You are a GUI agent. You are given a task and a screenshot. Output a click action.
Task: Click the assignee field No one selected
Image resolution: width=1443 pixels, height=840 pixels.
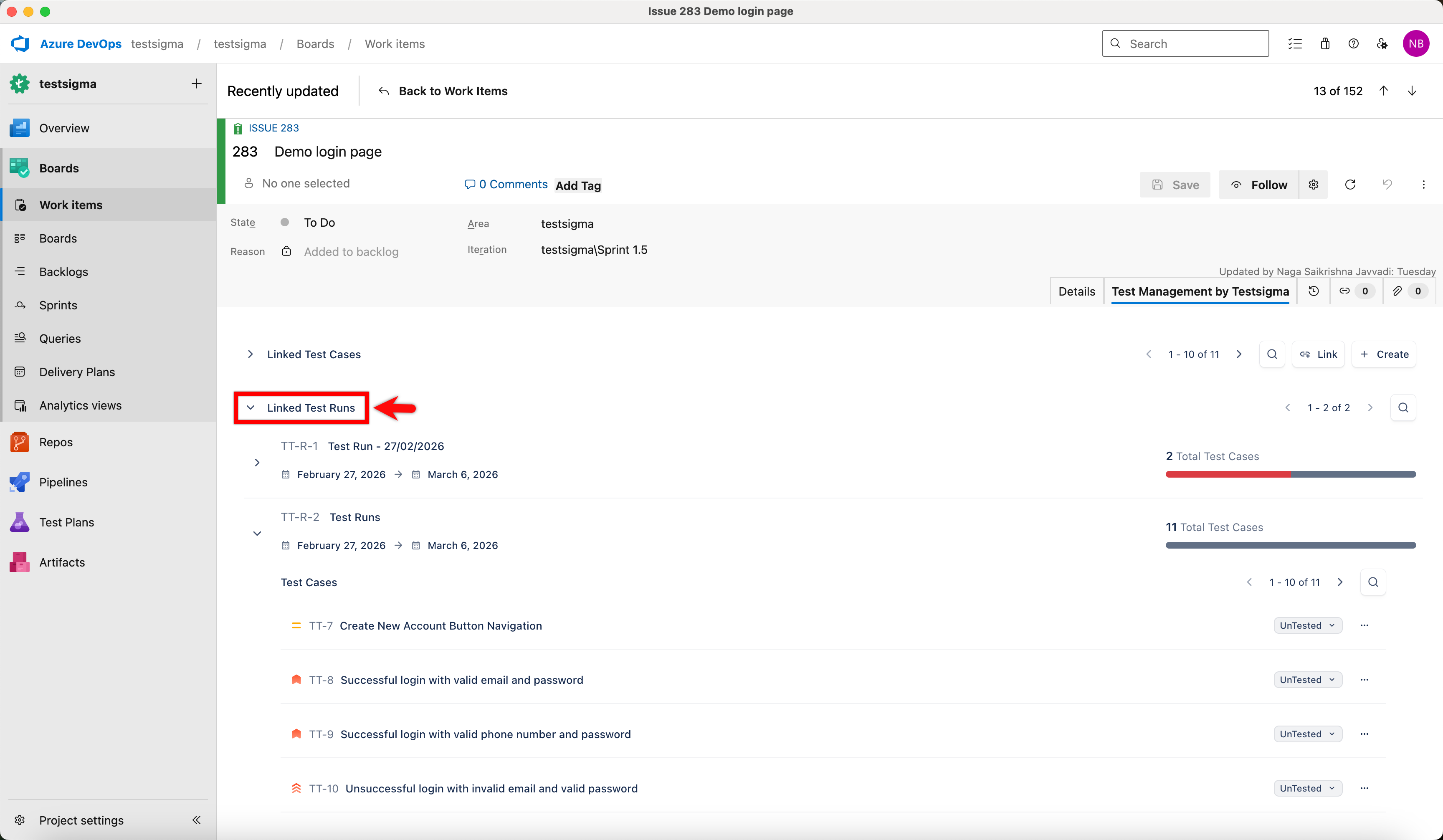pos(296,183)
